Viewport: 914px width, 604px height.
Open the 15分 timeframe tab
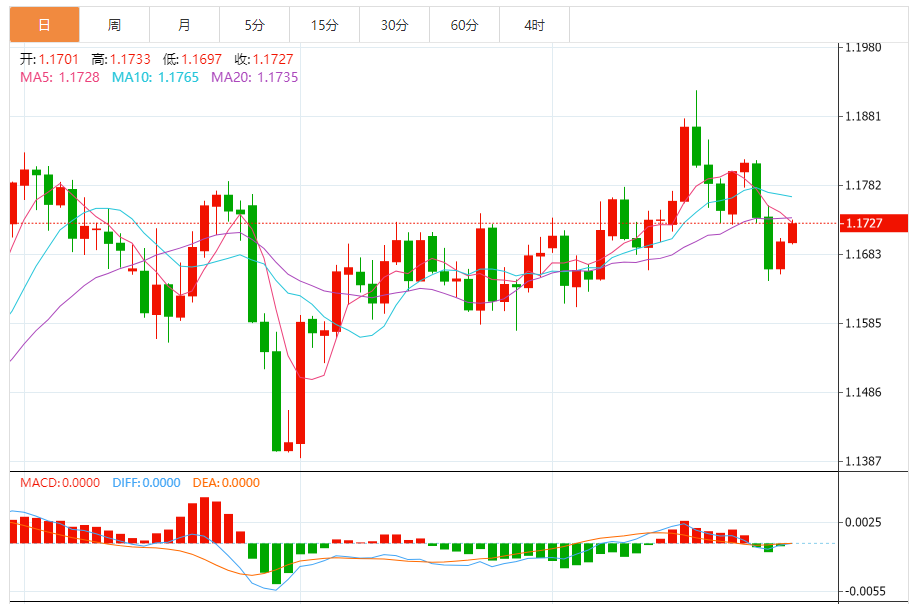(325, 25)
